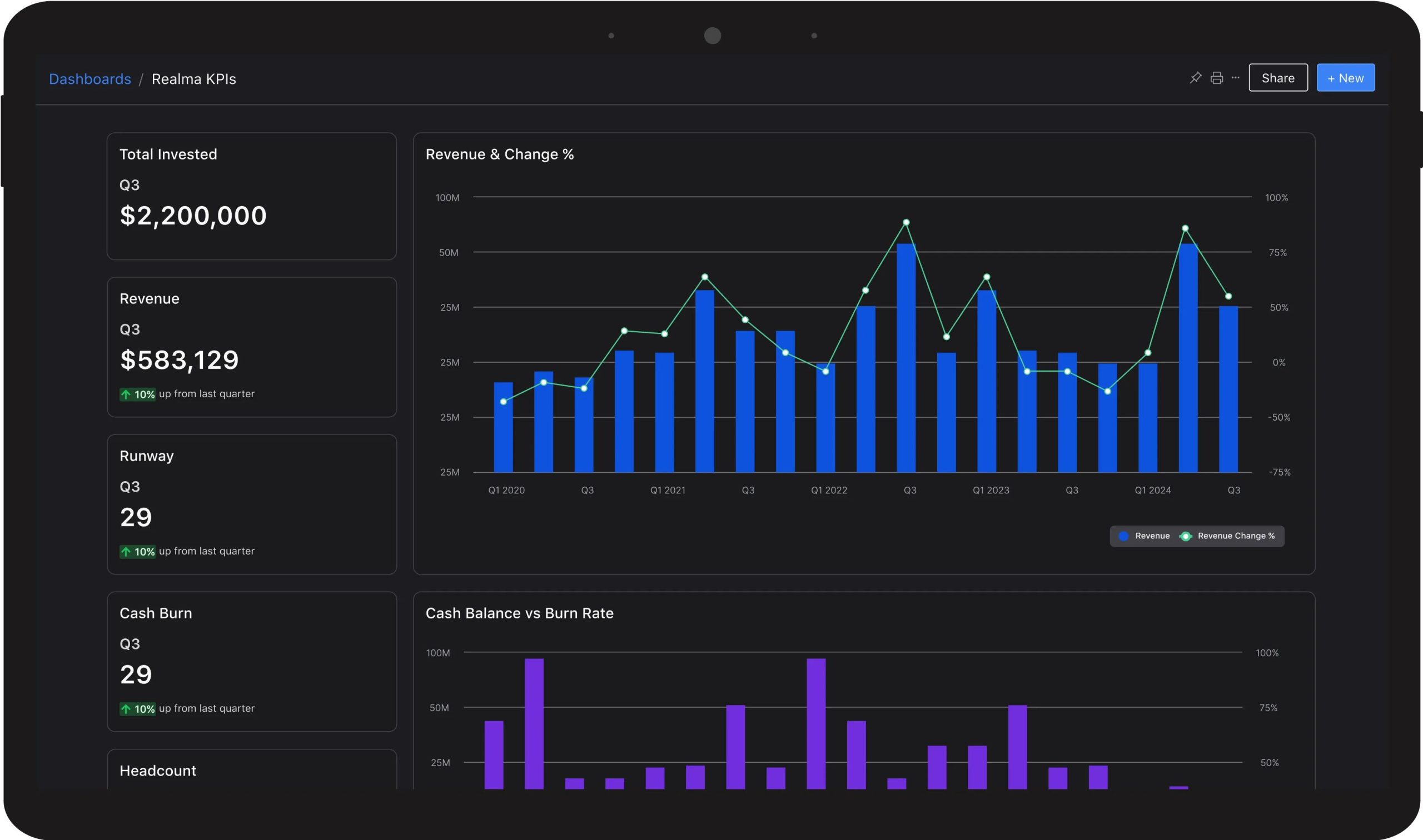Pin the dashboard with the pin icon
The height and width of the screenshot is (840, 1423).
1195,78
